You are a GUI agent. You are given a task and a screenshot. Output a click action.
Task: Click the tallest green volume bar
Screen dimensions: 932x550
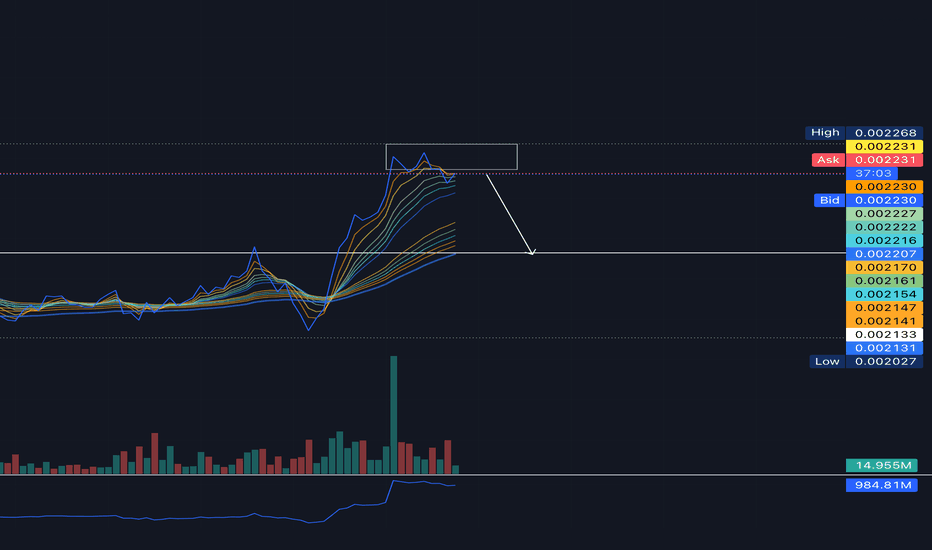393,414
